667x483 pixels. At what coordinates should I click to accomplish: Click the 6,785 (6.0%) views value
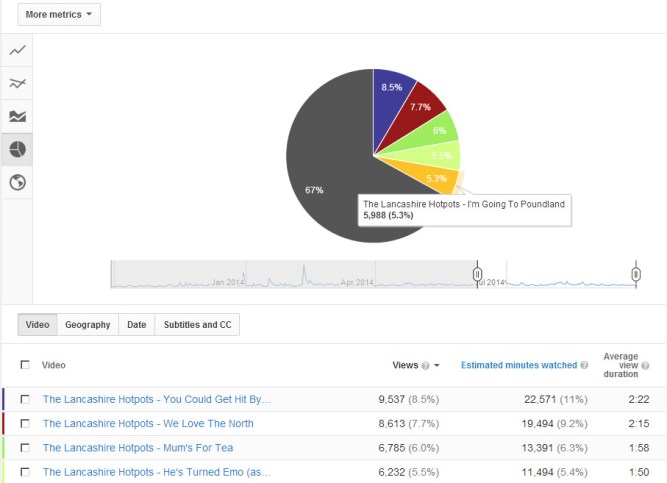click(408, 448)
